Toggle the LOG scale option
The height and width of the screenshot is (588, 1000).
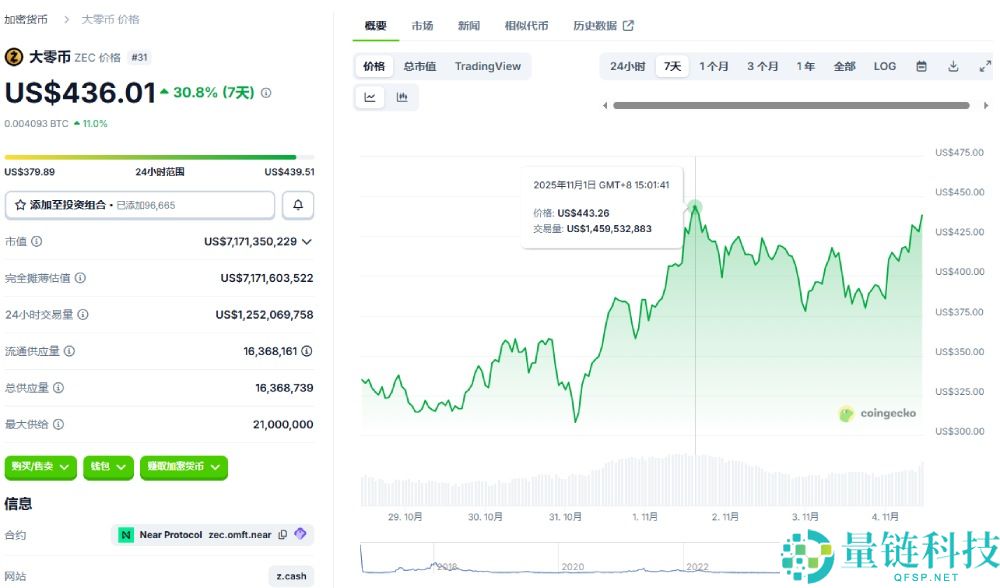coord(884,67)
